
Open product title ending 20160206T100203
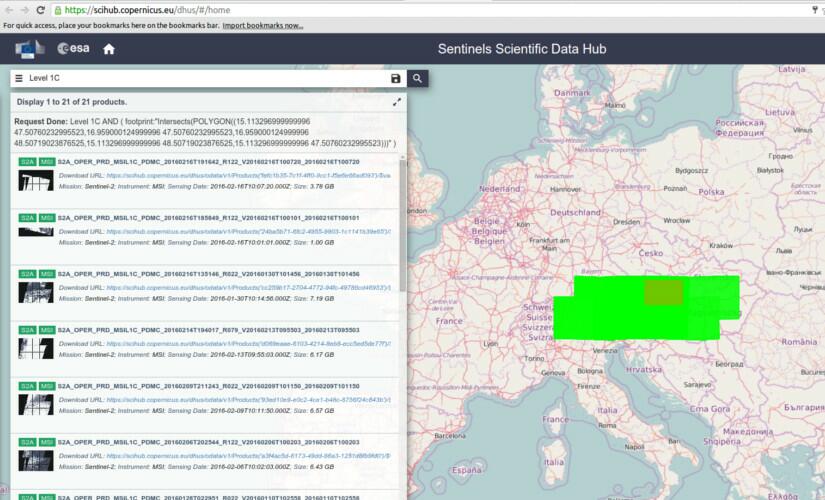[x=208, y=443]
